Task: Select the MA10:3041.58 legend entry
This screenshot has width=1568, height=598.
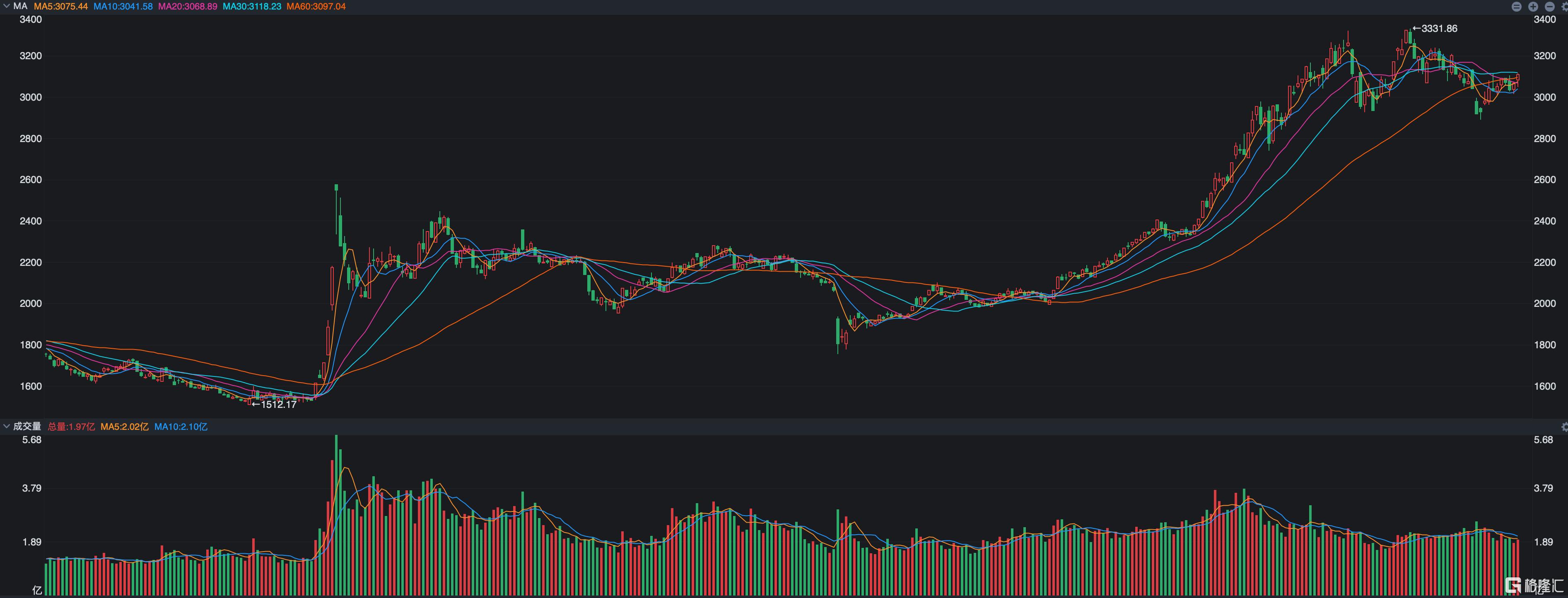Action: click(123, 6)
